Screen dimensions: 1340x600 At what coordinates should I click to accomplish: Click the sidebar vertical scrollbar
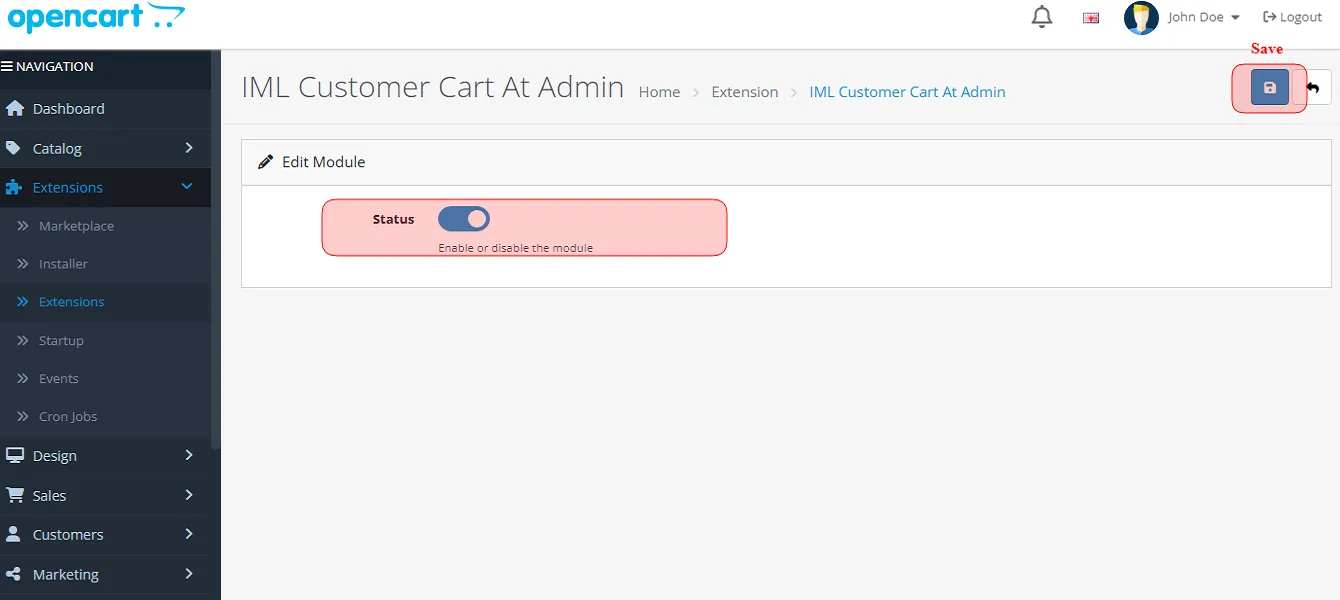pos(215,250)
